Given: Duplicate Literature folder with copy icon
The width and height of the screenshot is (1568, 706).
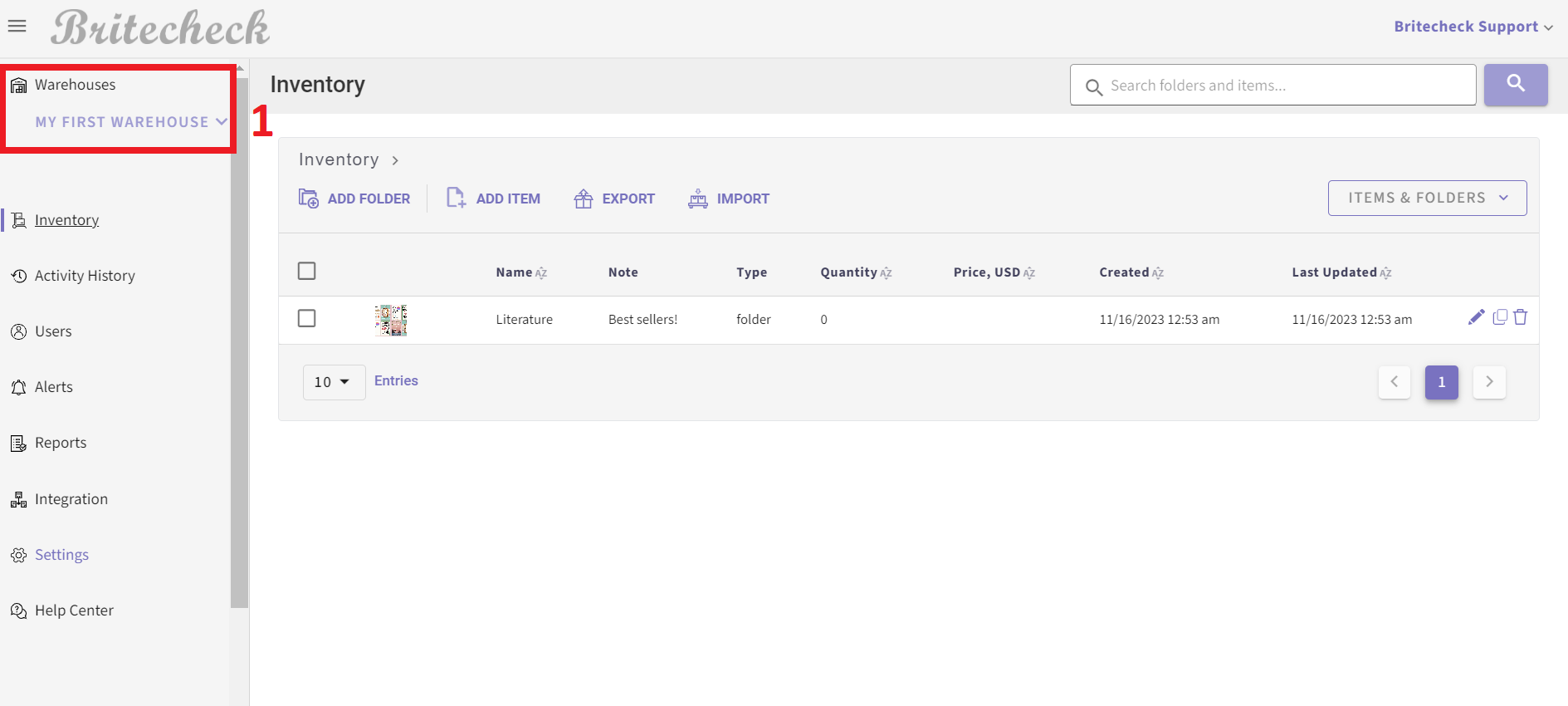Looking at the screenshot, I should coord(1500,317).
